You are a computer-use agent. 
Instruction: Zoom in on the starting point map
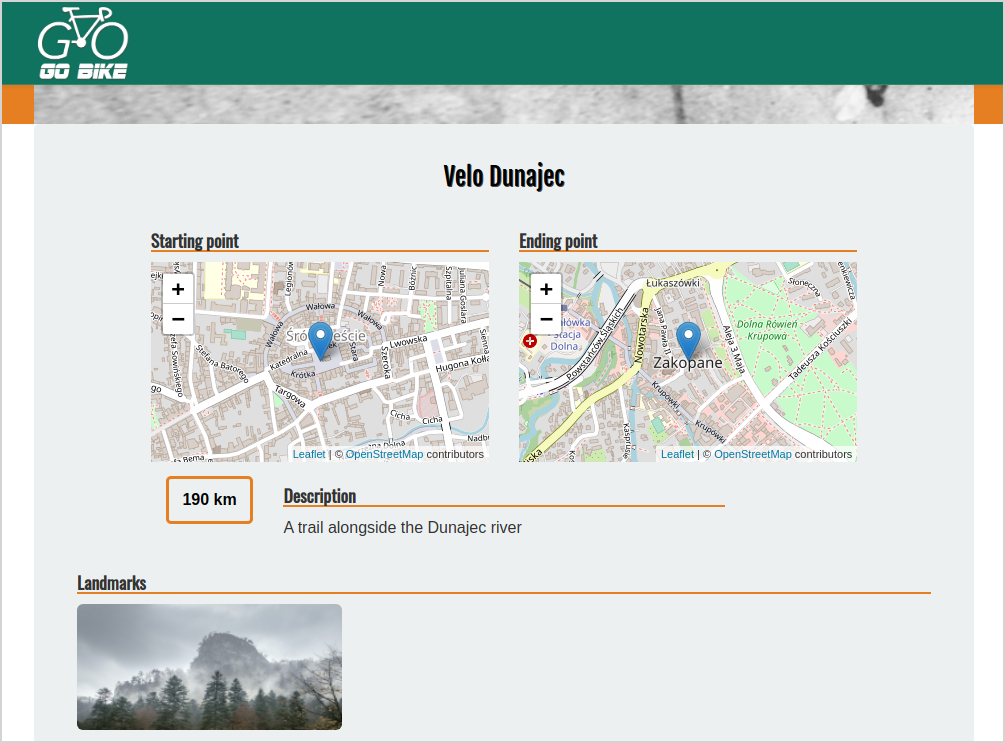click(x=178, y=289)
